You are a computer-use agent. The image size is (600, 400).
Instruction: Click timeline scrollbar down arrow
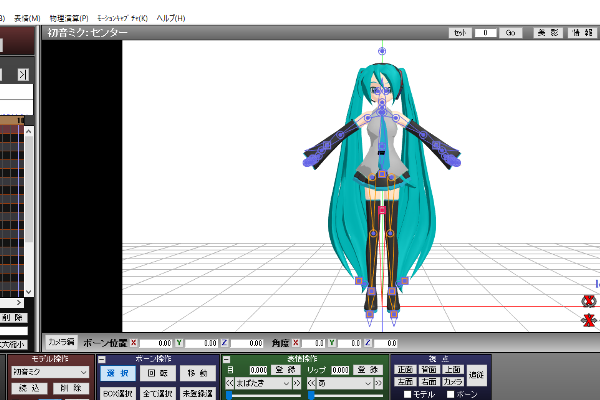pos(29,292)
